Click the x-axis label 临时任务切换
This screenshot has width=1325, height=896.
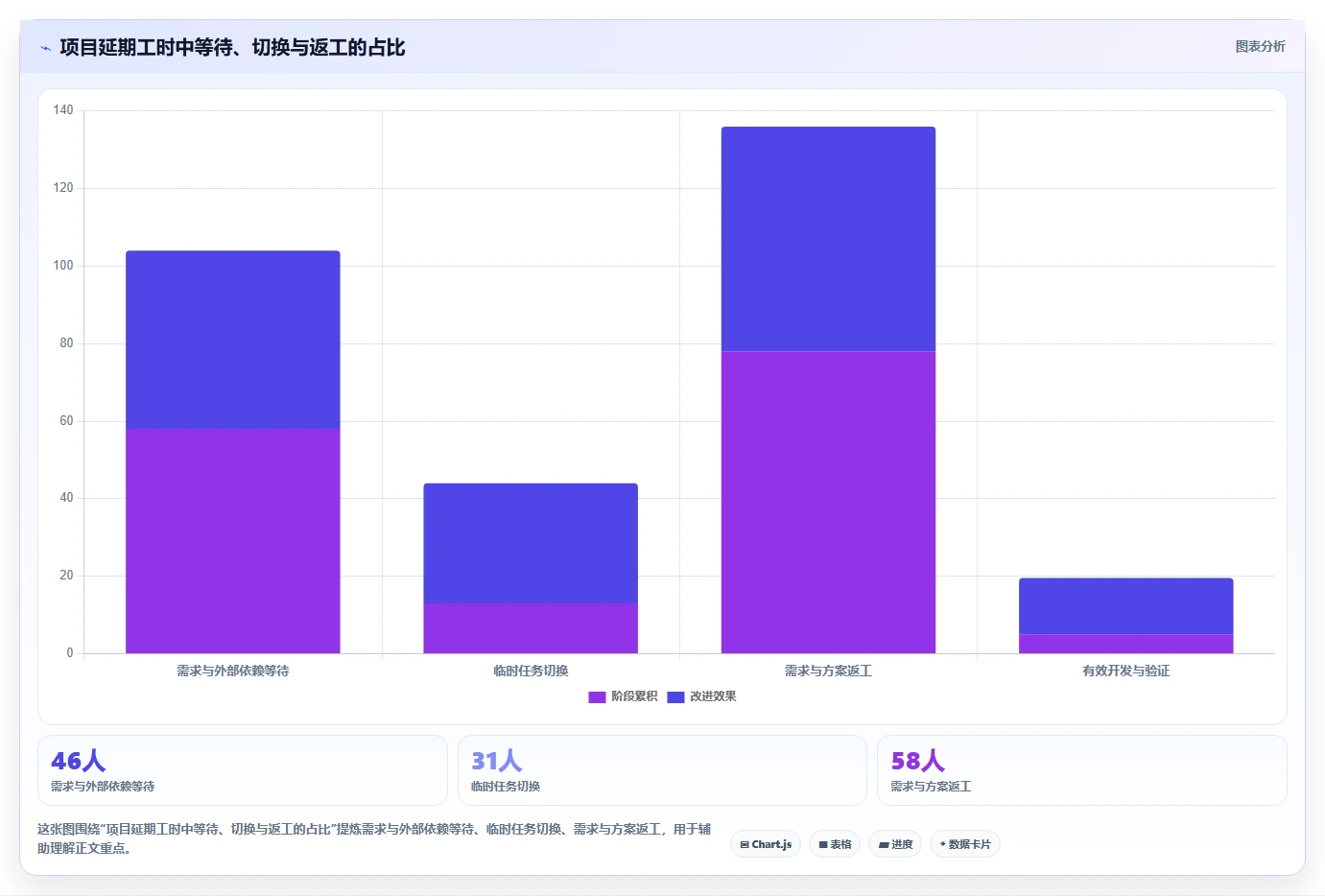point(531,671)
